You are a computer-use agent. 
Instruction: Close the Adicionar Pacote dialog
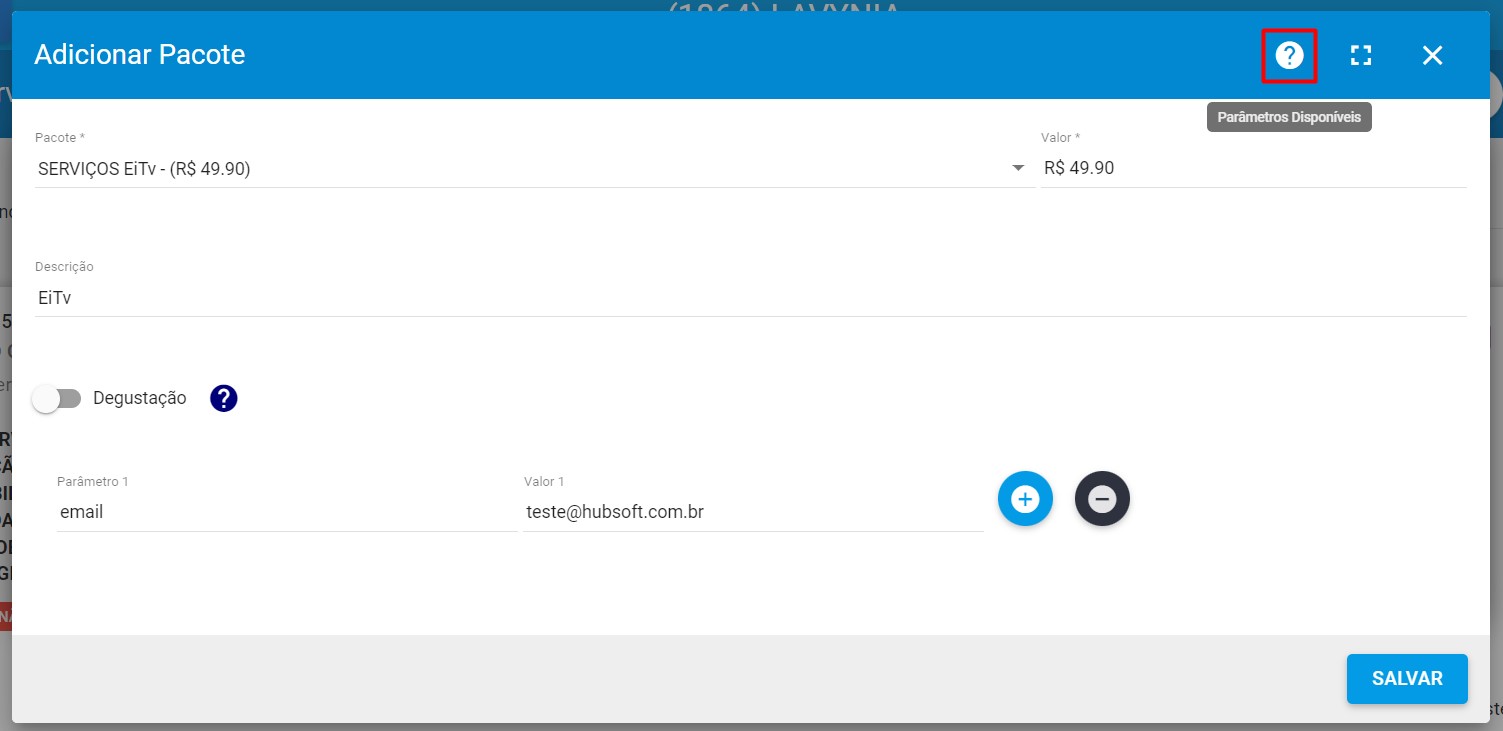coord(1432,56)
